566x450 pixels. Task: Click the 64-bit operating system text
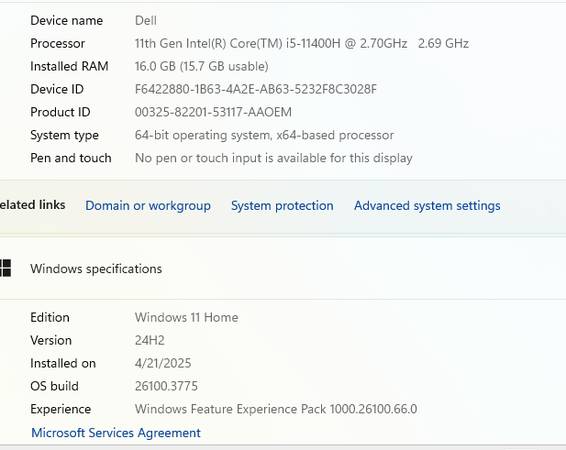[x=264, y=135]
